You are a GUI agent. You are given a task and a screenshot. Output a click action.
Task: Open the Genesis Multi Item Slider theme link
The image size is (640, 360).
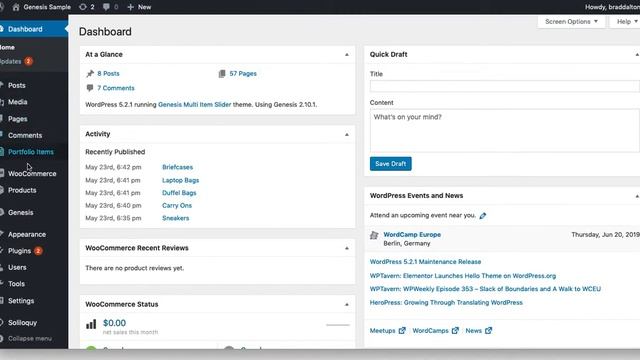tap(195, 104)
